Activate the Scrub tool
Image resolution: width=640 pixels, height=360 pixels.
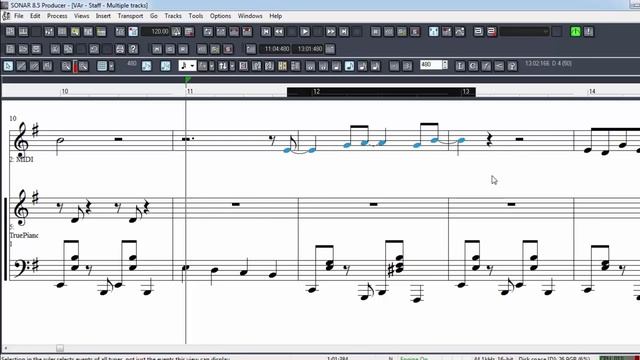pos(47,66)
